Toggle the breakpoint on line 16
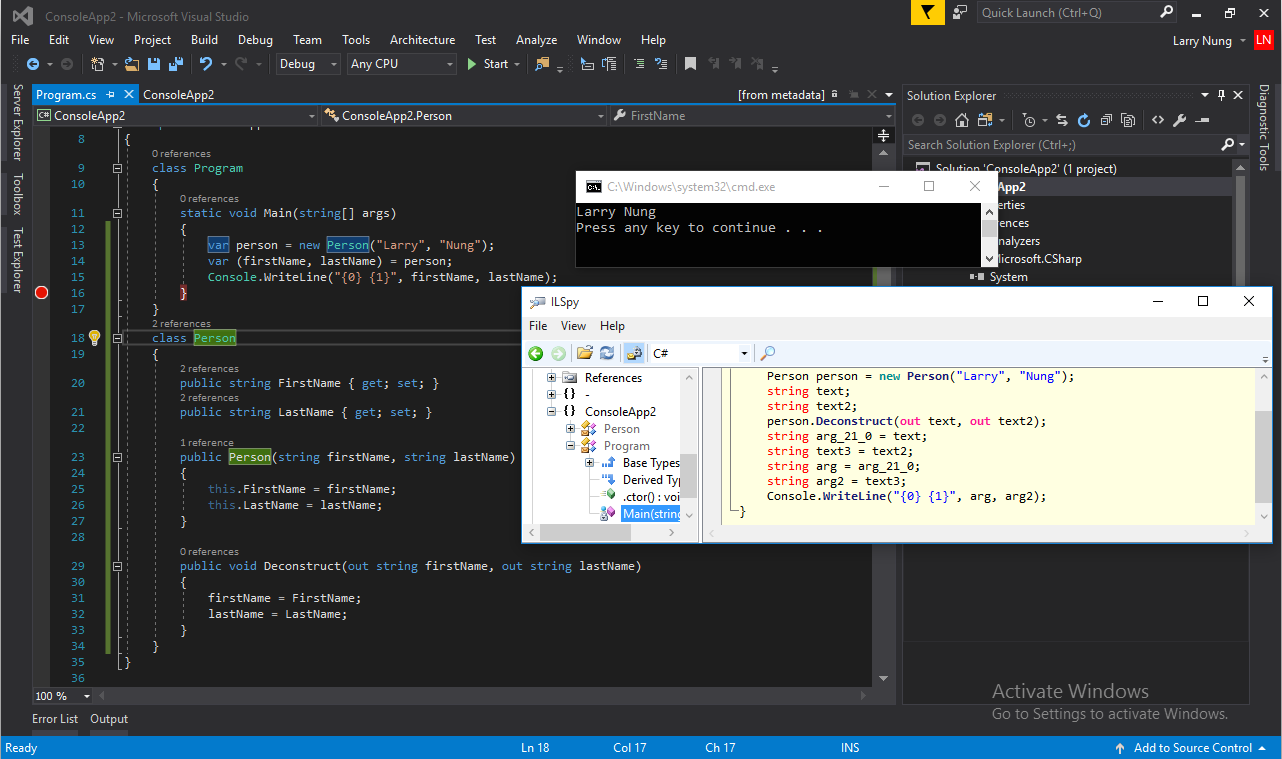Screen dimensions: 1282x759 click(x=41, y=293)
